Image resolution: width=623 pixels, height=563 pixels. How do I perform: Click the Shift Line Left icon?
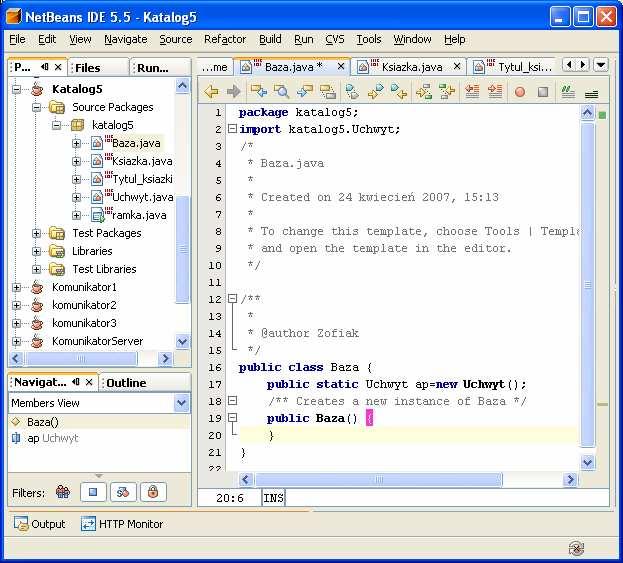472,91
